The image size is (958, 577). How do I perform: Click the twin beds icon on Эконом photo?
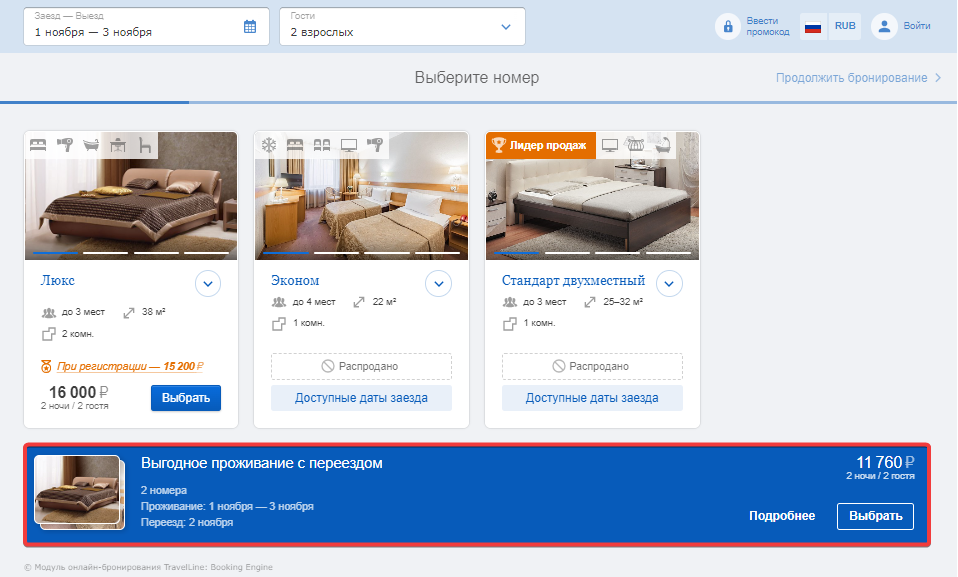322,145
